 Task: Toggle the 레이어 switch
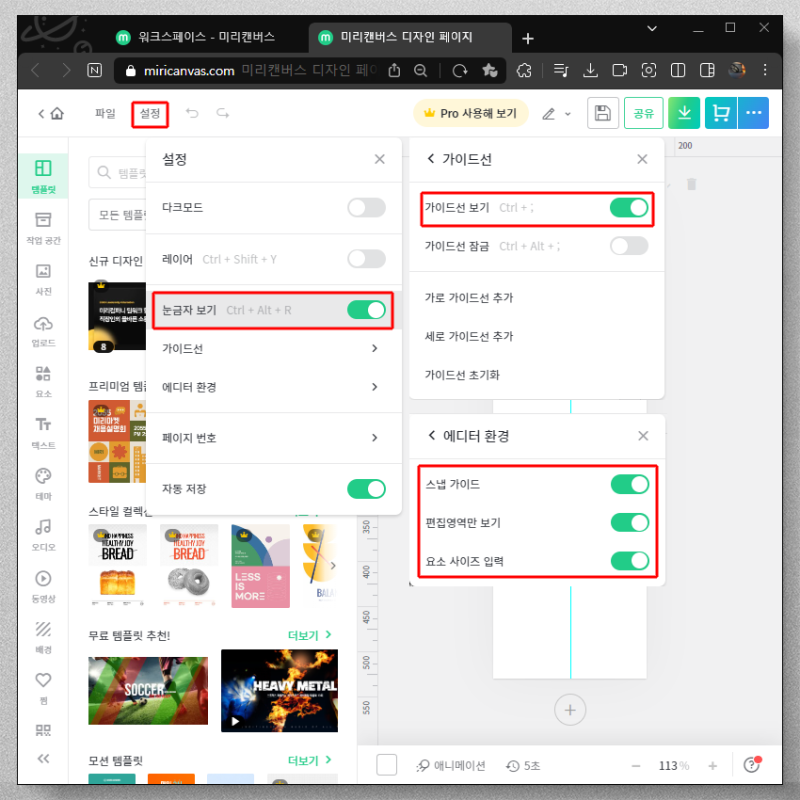[x=366, y=259]
